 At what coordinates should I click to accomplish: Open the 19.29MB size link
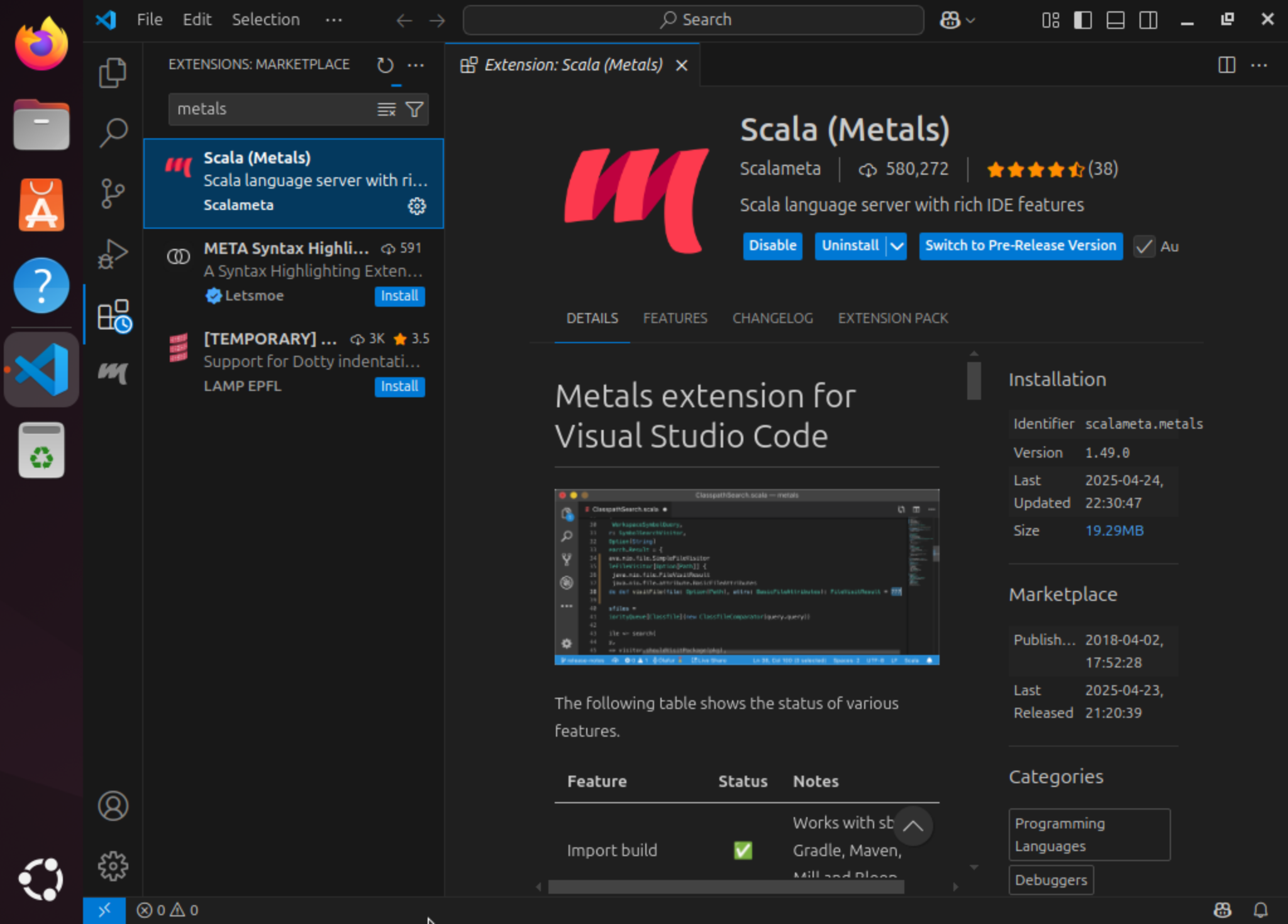pyautogui.click(x=1114, y=531)
